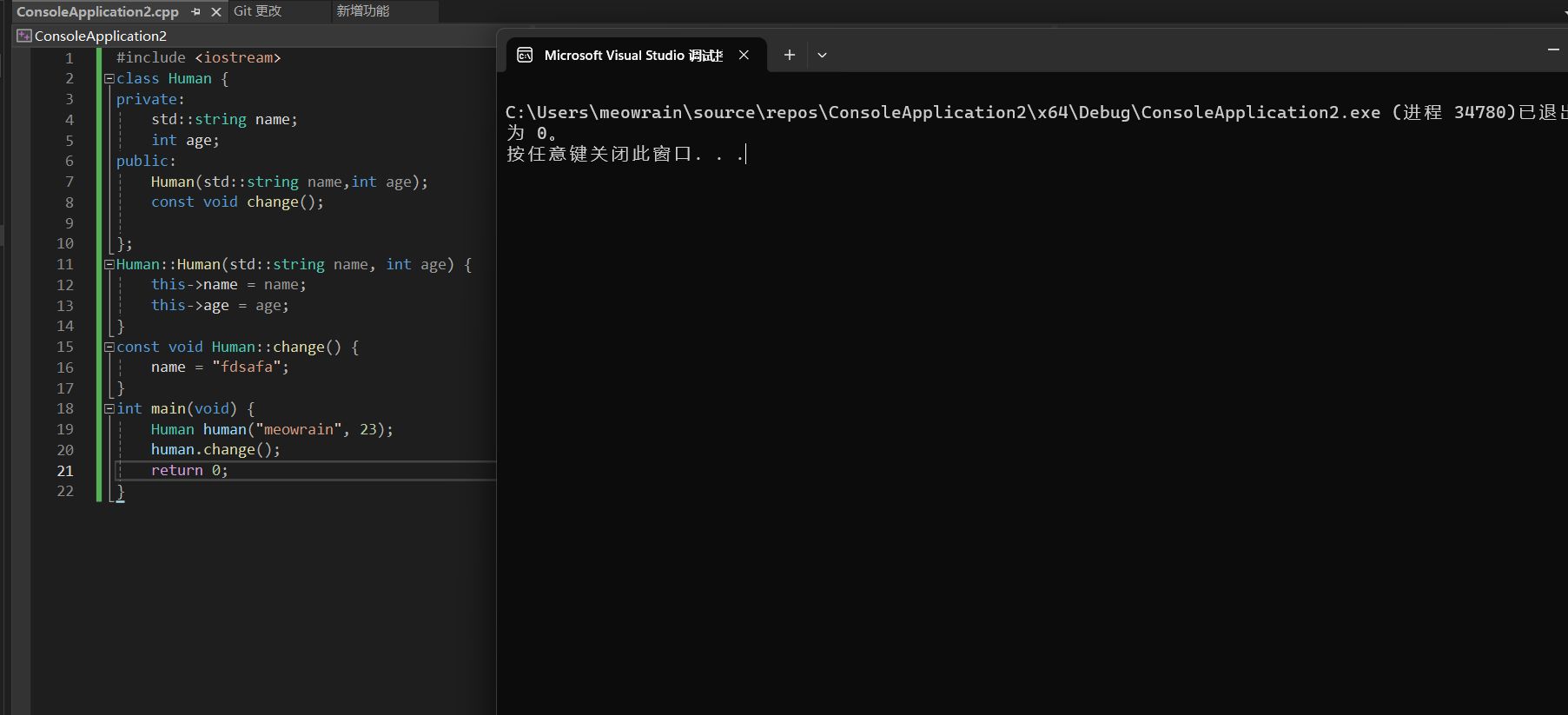The width and height of the screenshot is (1568, 715).
Task: Expand the terminal profile dropdown chevron
Action: (x=822, y=56)
